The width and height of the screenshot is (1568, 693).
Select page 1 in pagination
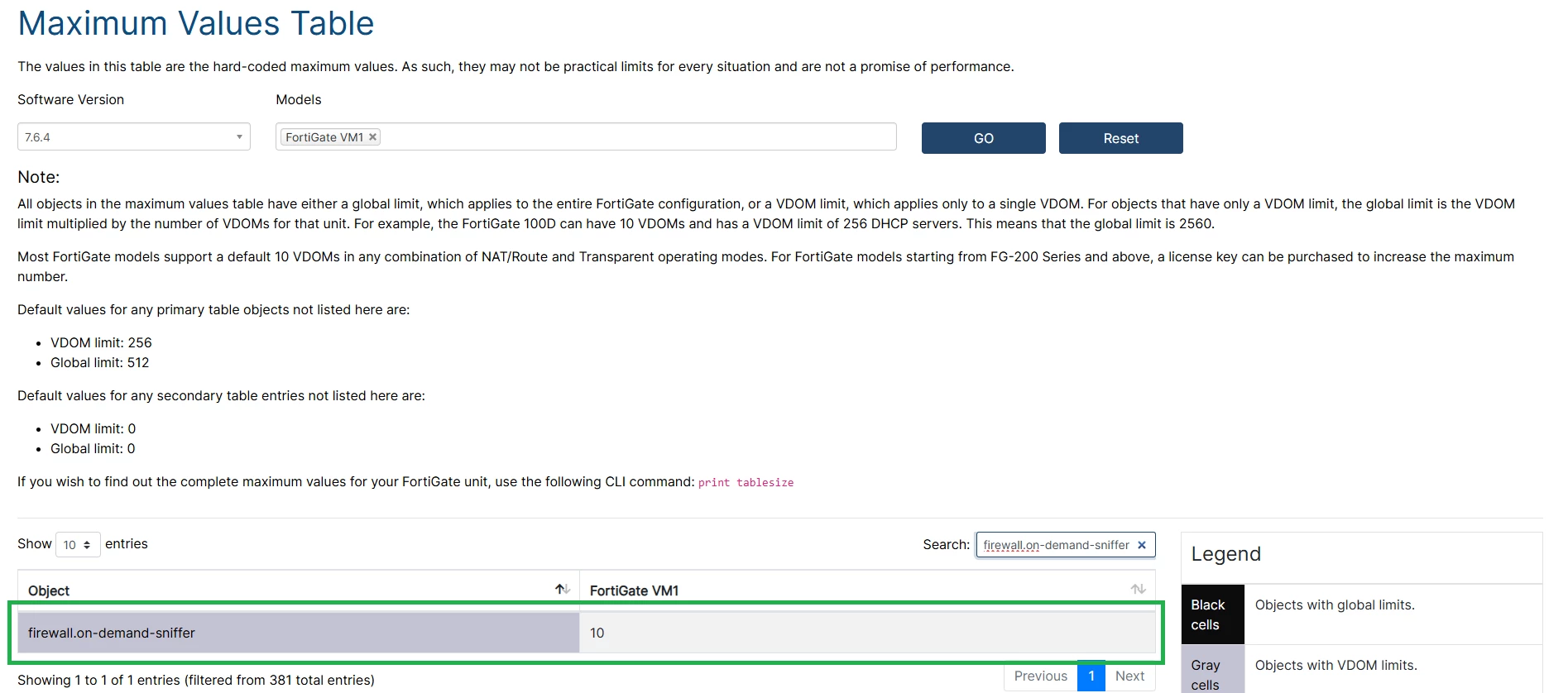(x=1091, y=676)
